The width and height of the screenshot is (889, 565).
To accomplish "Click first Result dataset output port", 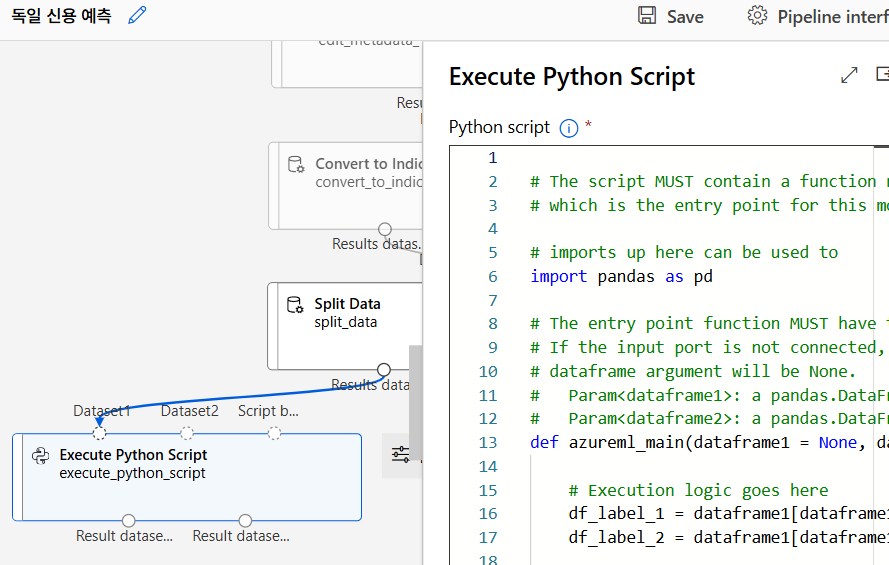I will click(x=128, y=520).
